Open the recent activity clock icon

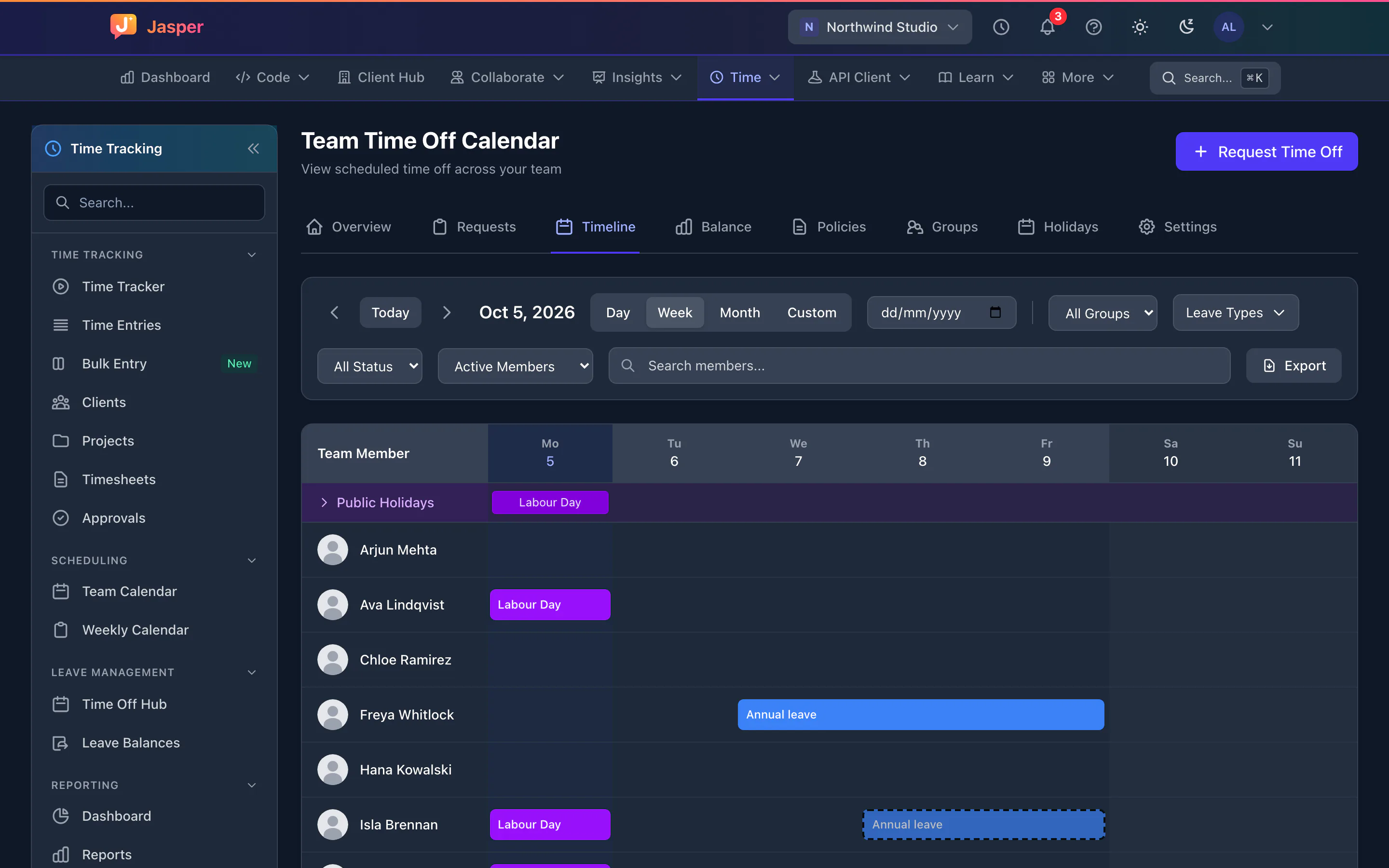1001,27
